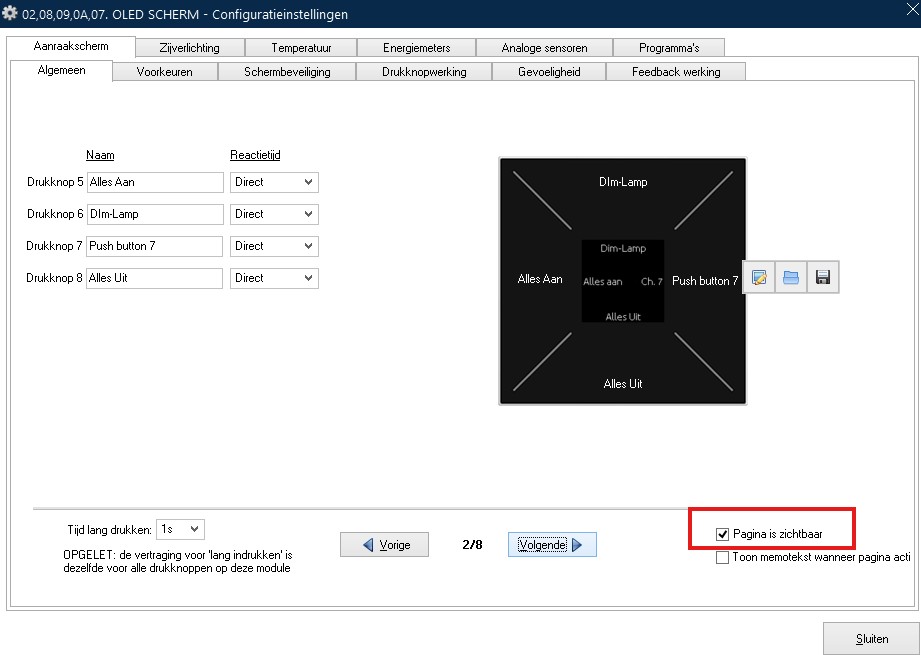Click the 'Drukknop 5' label

[55, 182]
